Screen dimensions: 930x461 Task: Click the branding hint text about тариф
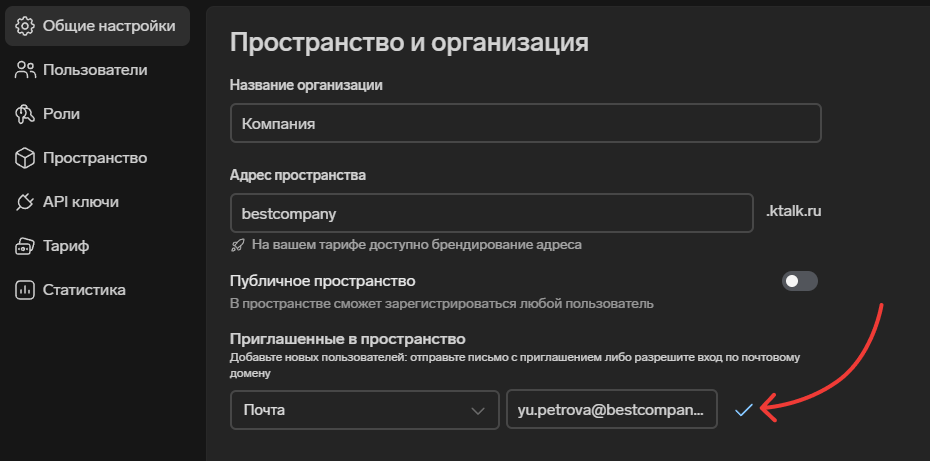[x=416, y=244]
